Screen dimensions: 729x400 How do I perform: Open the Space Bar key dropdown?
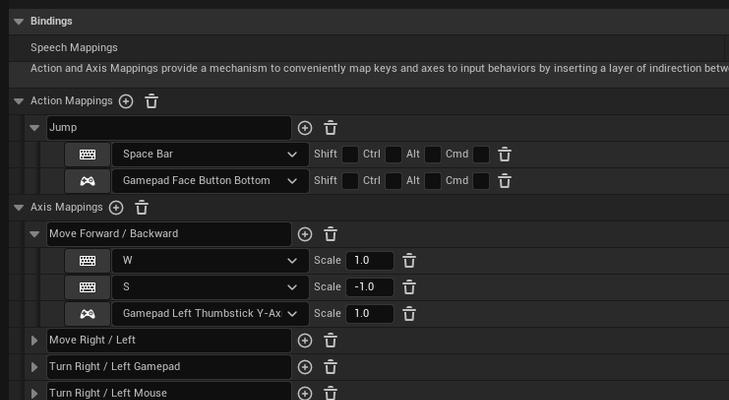(210, 154)
